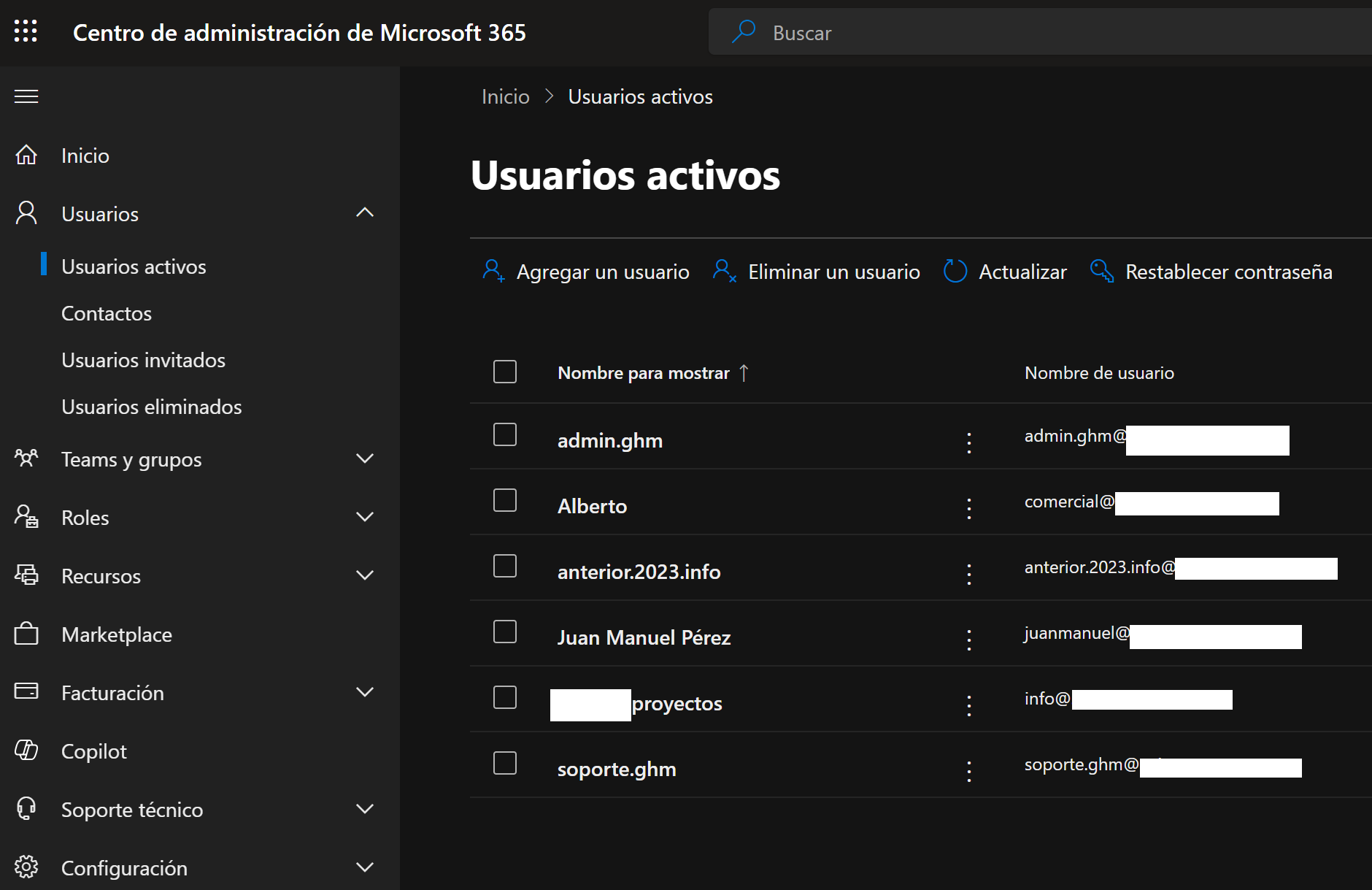Click the Eliminar un usuario icon

[724, 272]
